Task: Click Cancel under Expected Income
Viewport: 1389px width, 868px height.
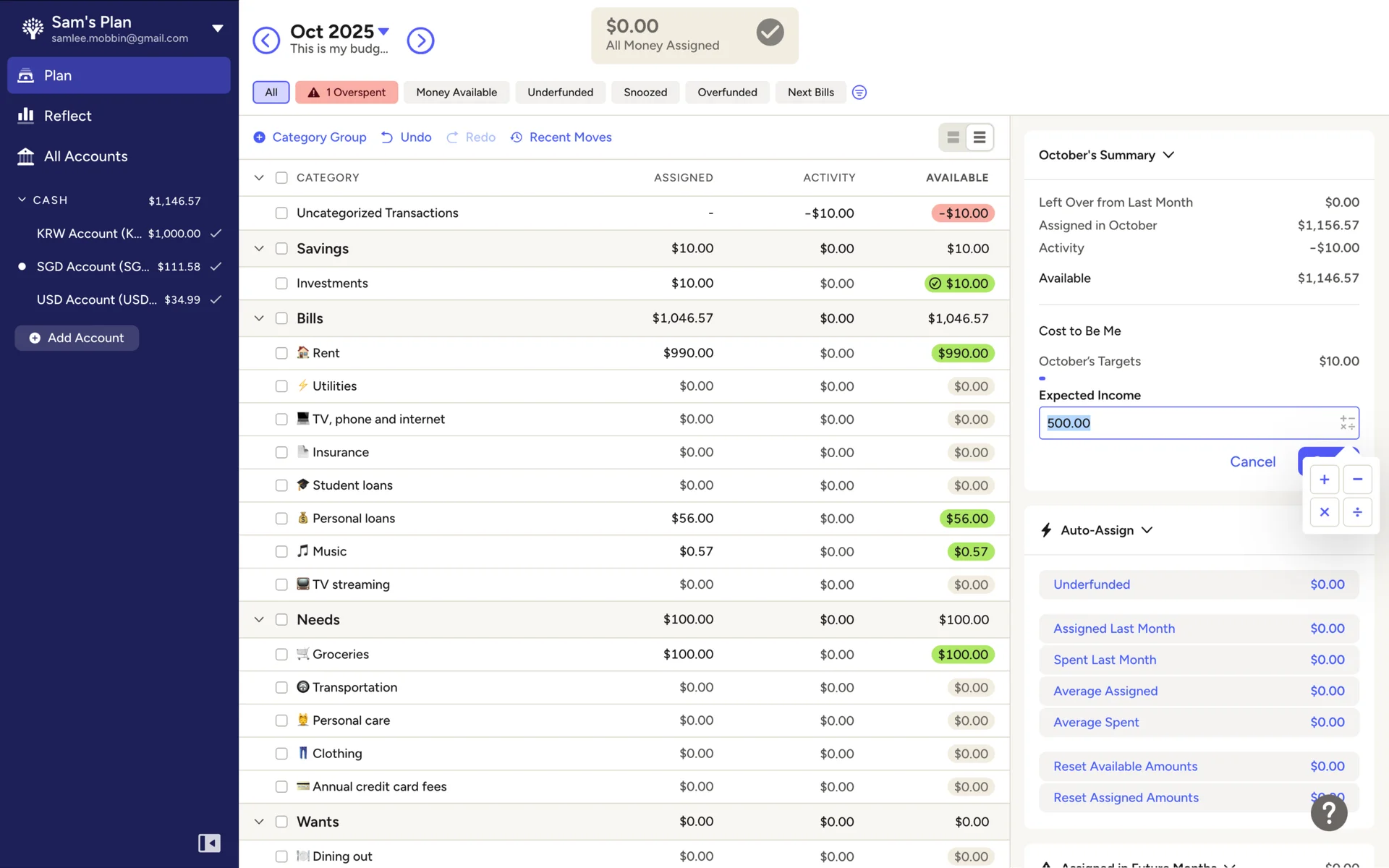Action: click(x=1252, y=461)
